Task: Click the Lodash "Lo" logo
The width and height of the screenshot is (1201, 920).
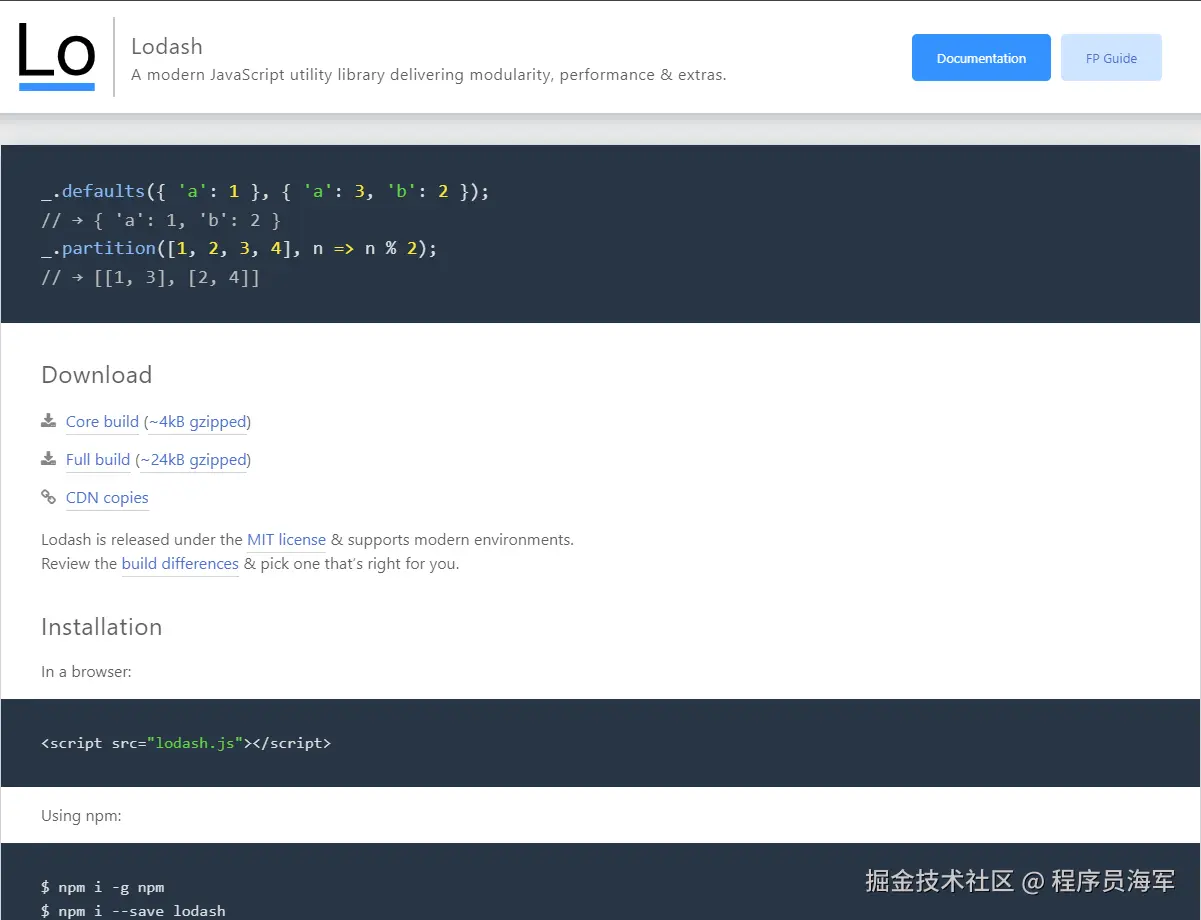Action: click(x=57, y=57)
